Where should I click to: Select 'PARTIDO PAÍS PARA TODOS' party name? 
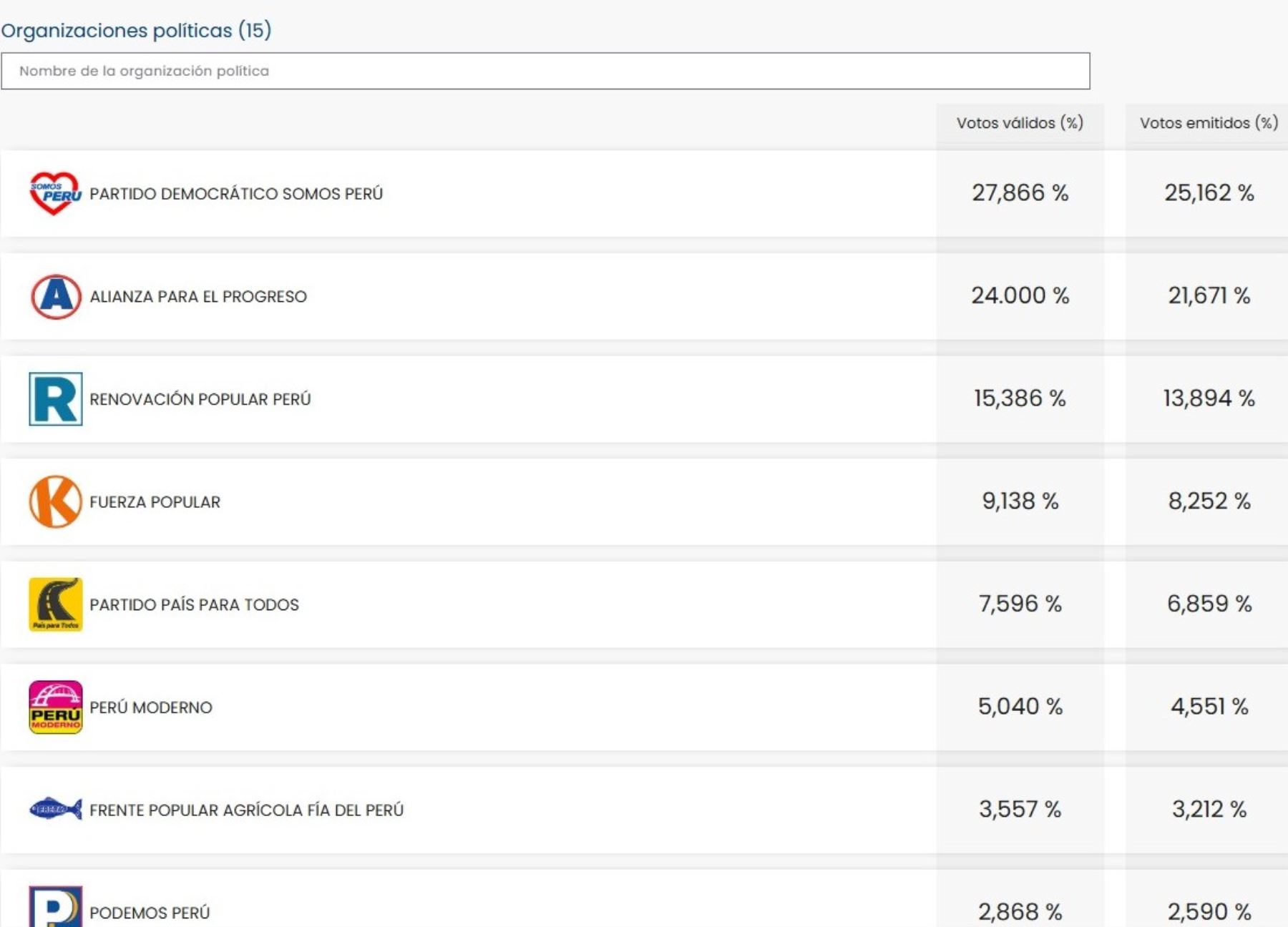coord(194,604)
